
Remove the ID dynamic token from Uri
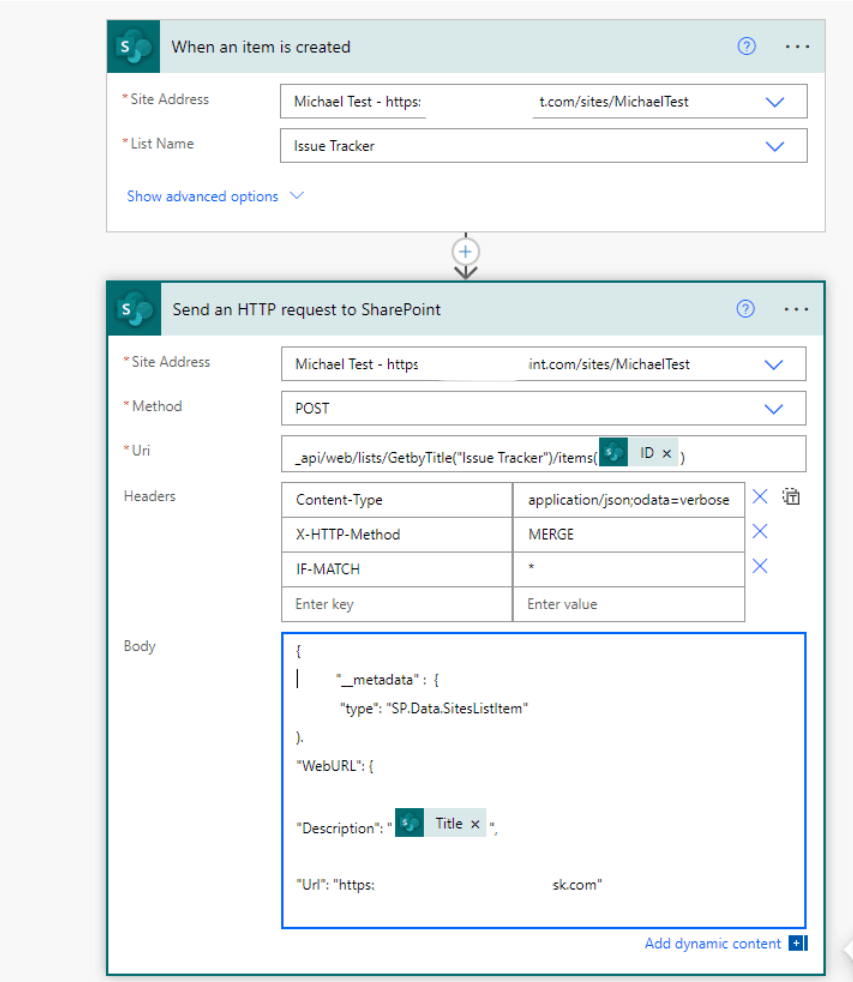tap(667, 453)
